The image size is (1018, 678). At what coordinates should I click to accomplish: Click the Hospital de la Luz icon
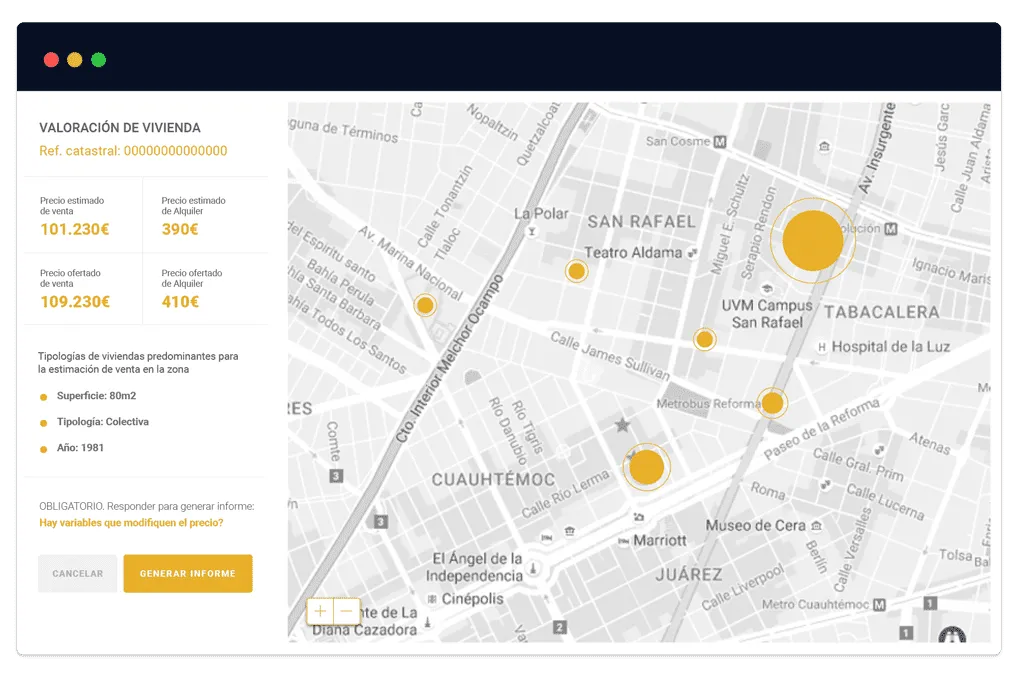821,347
